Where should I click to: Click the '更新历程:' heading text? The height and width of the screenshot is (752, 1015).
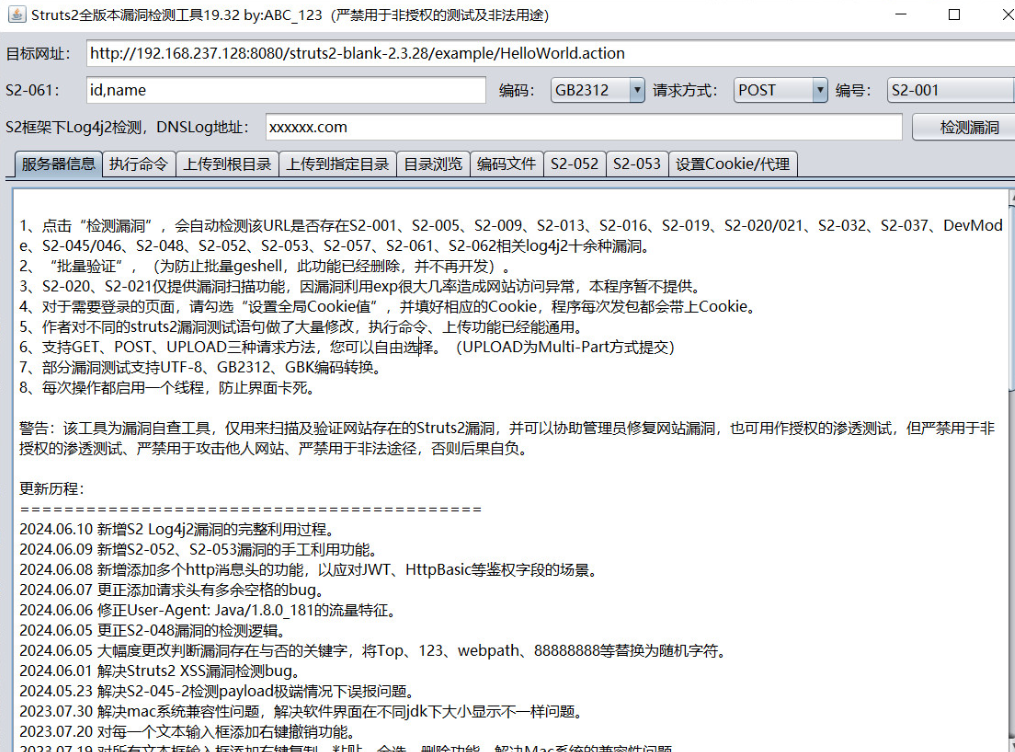(x=52, y=489)
